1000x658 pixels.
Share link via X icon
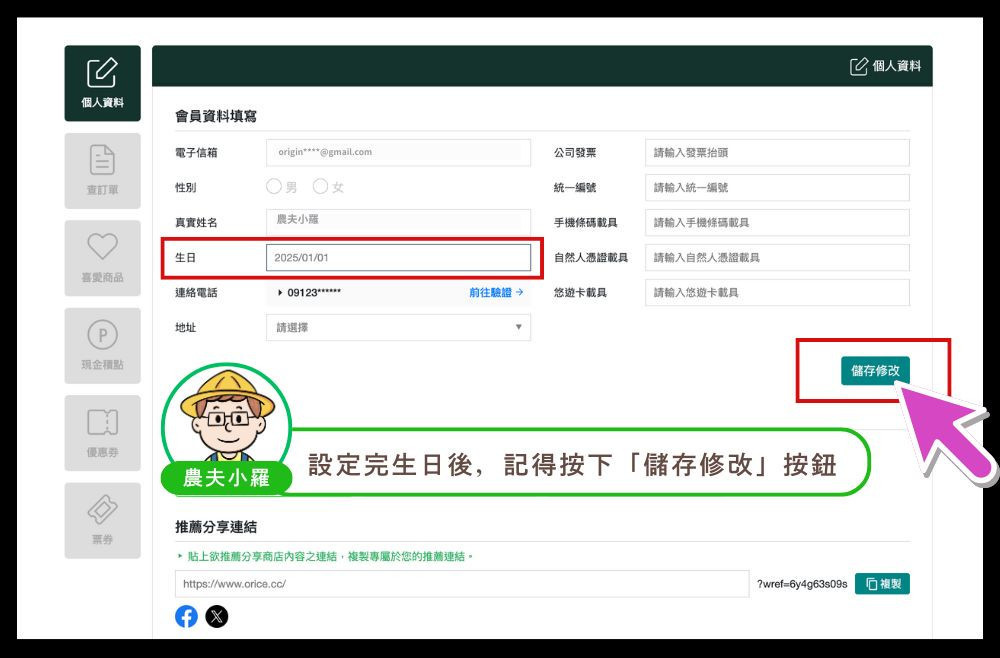(x=217, y=616)
